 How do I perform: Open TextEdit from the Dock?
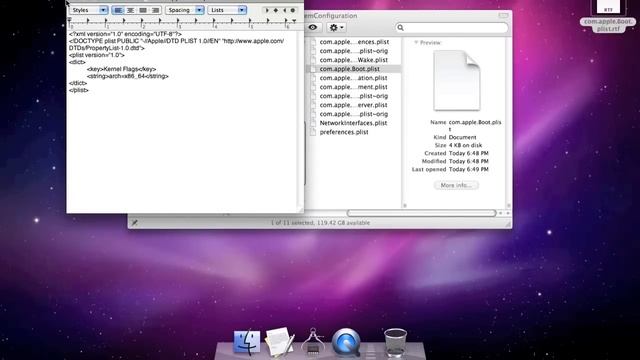pyautogui.click(x=280, y=342)
